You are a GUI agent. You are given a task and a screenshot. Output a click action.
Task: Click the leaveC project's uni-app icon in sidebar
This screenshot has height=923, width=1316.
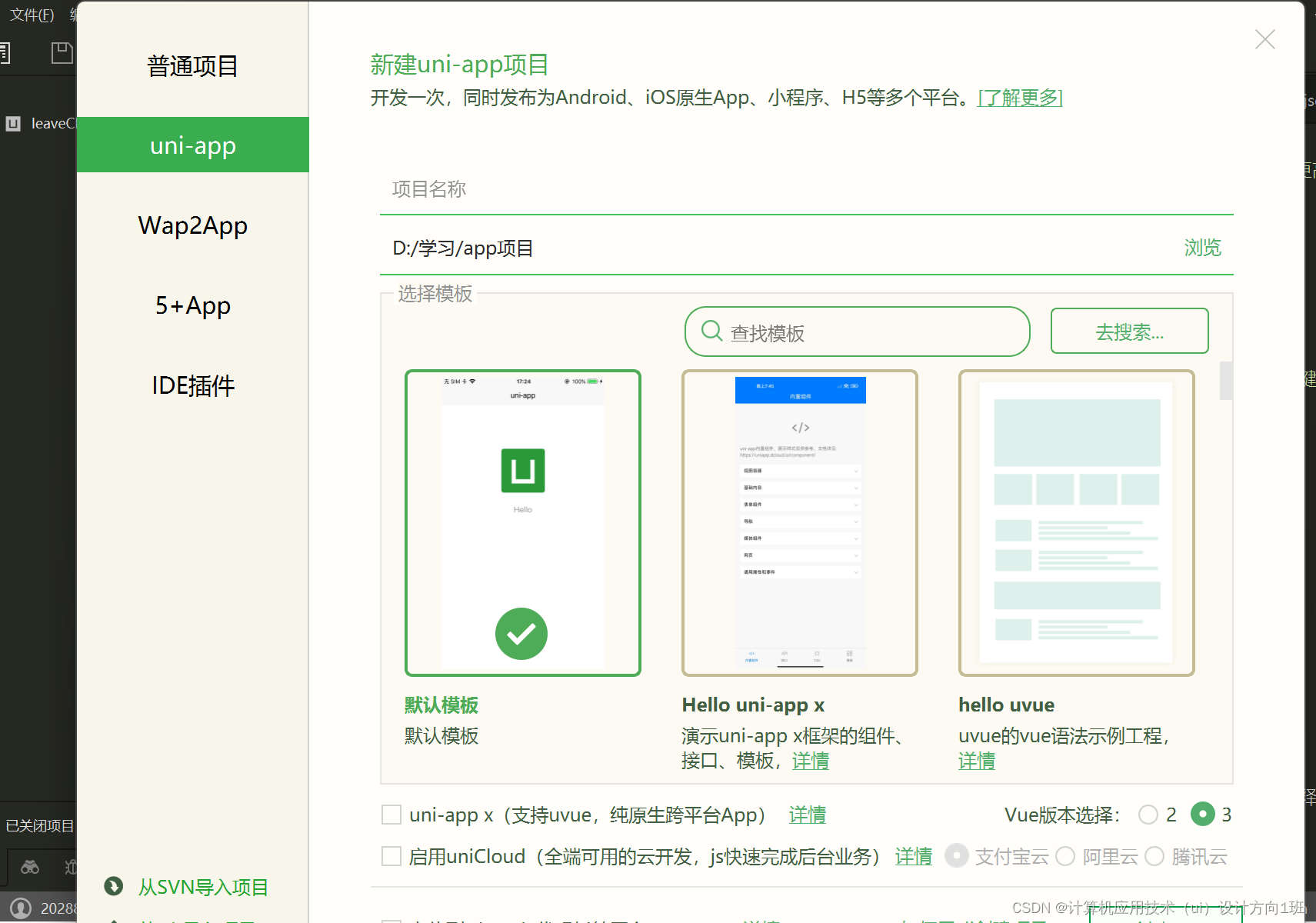12,124
